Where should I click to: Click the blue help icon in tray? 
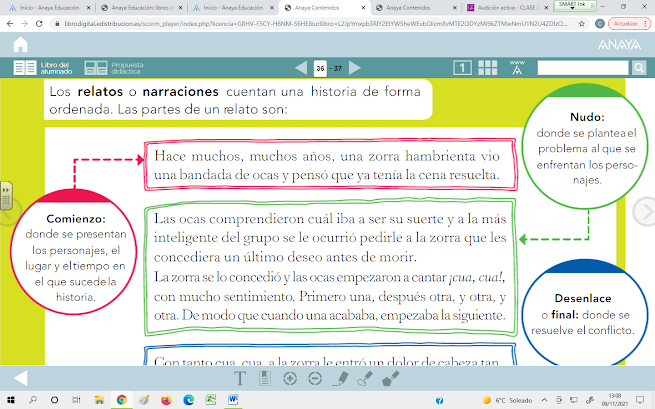439,400
